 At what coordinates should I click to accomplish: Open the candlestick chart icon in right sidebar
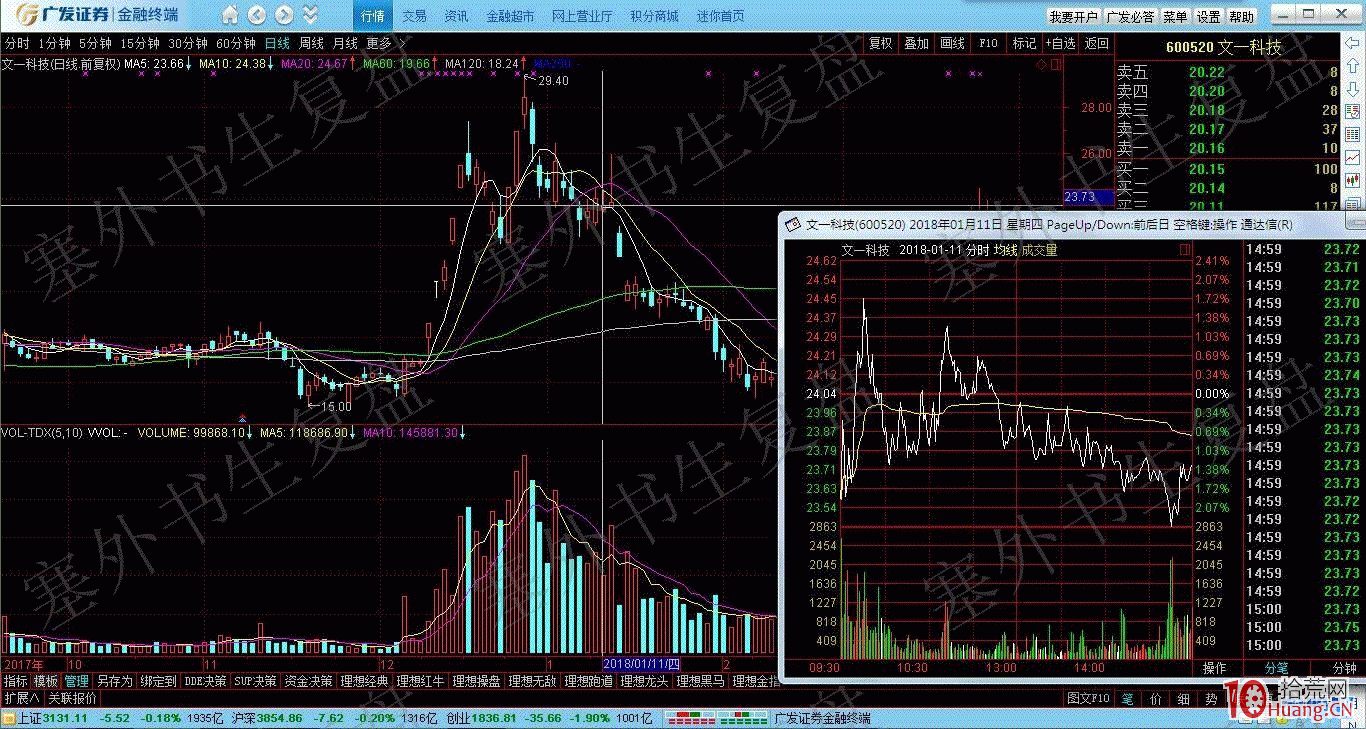[x=1353, y=180]
